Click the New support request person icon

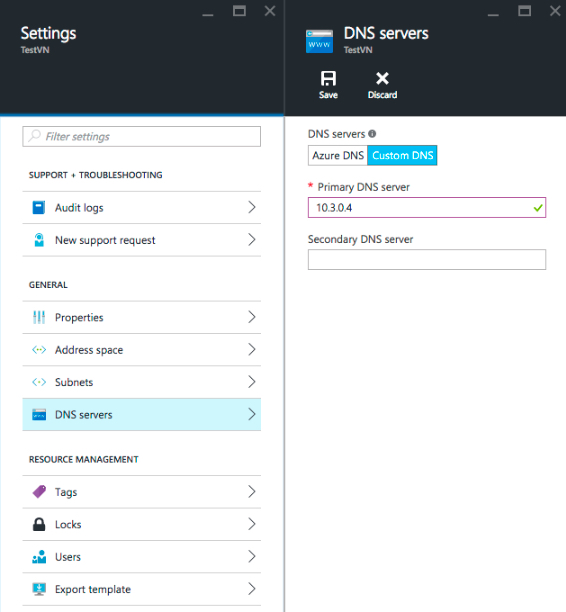click(x=39, y=240)
